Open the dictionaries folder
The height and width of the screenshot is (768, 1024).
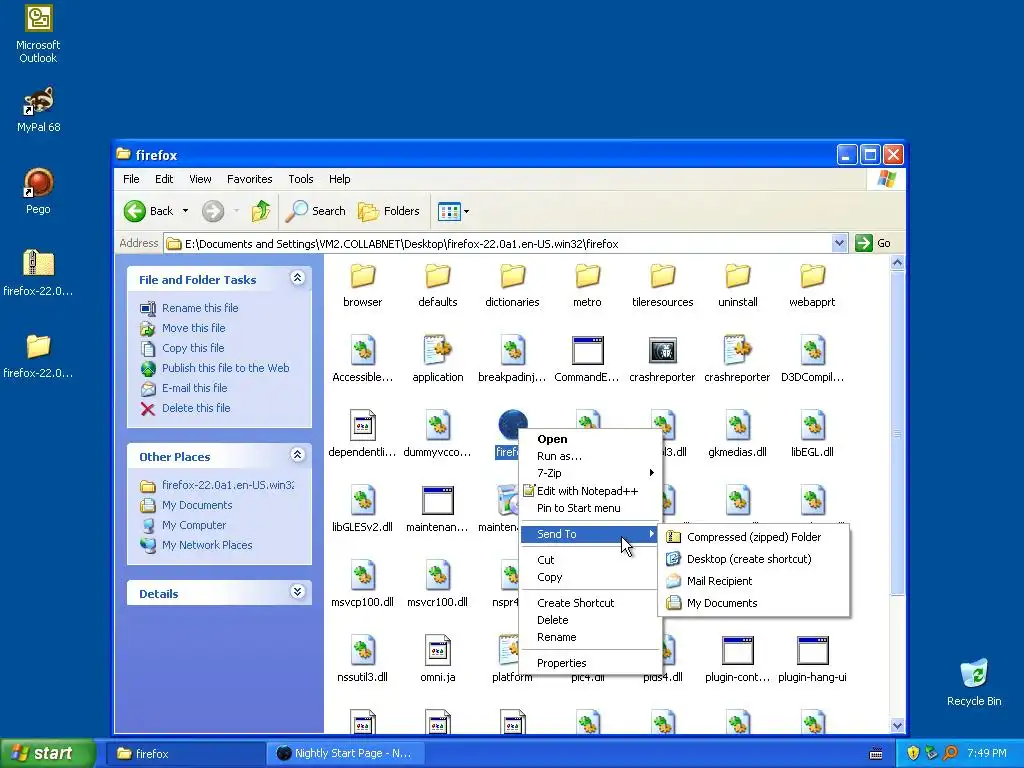coord(513,285)
